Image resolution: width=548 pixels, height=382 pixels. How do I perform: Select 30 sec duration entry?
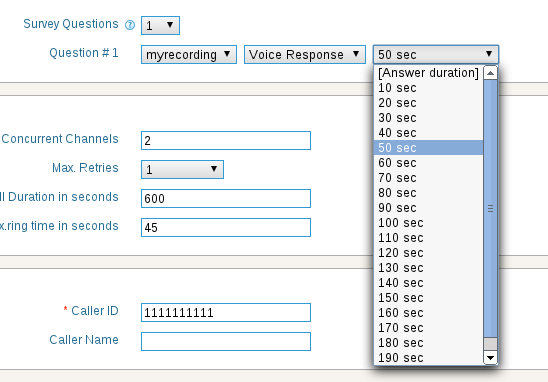428,118
